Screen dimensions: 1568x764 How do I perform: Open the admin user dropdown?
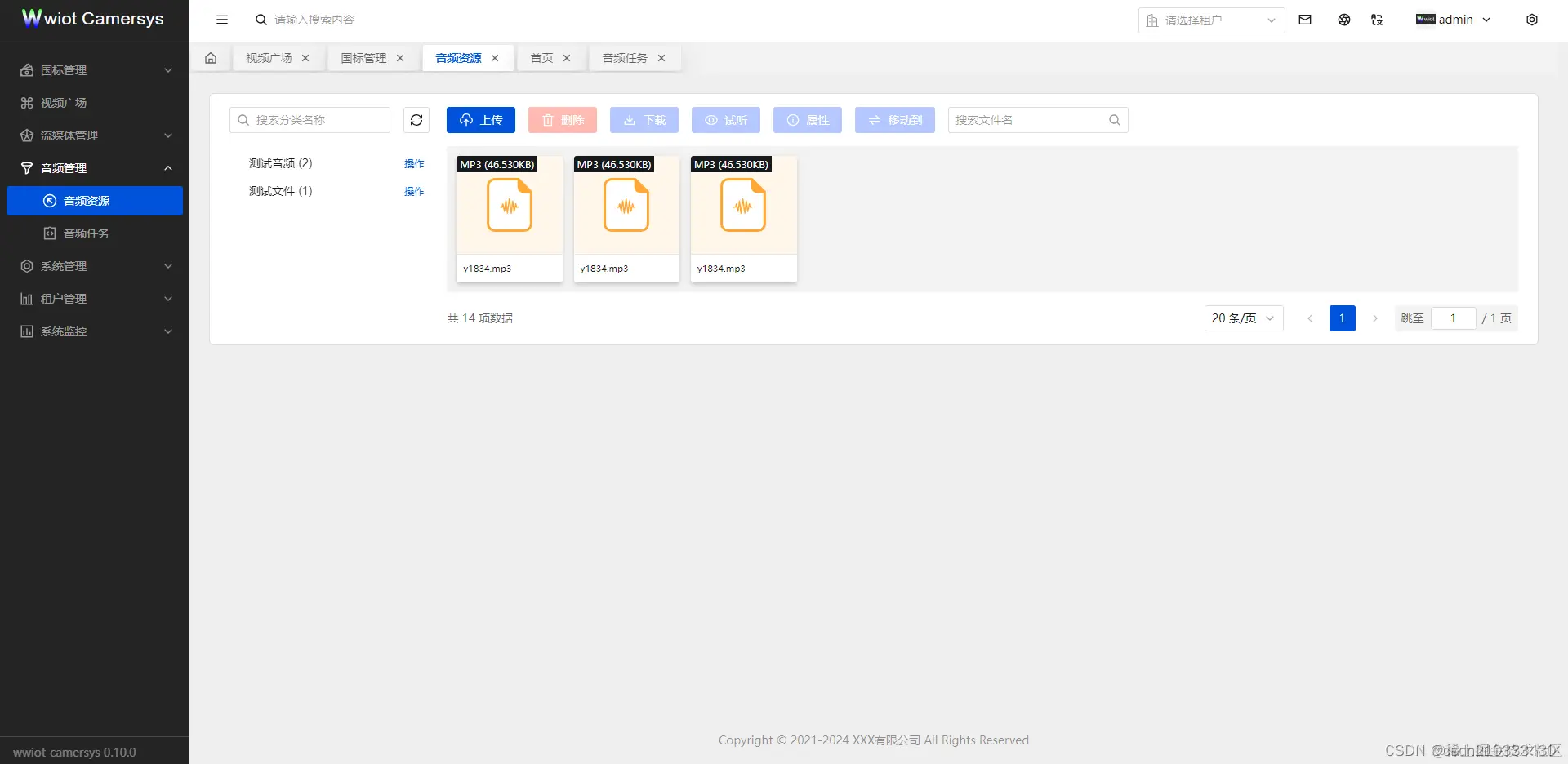point(1454,20)
